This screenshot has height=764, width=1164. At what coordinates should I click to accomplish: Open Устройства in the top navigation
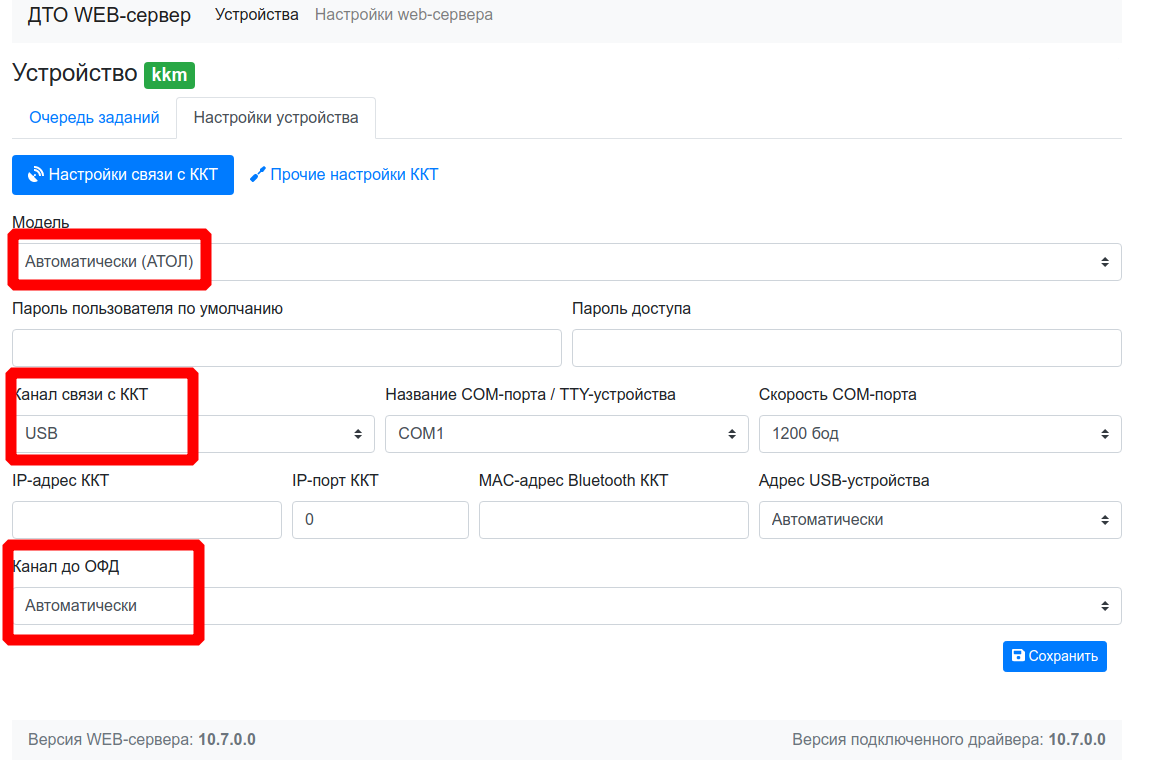point(257,15)
